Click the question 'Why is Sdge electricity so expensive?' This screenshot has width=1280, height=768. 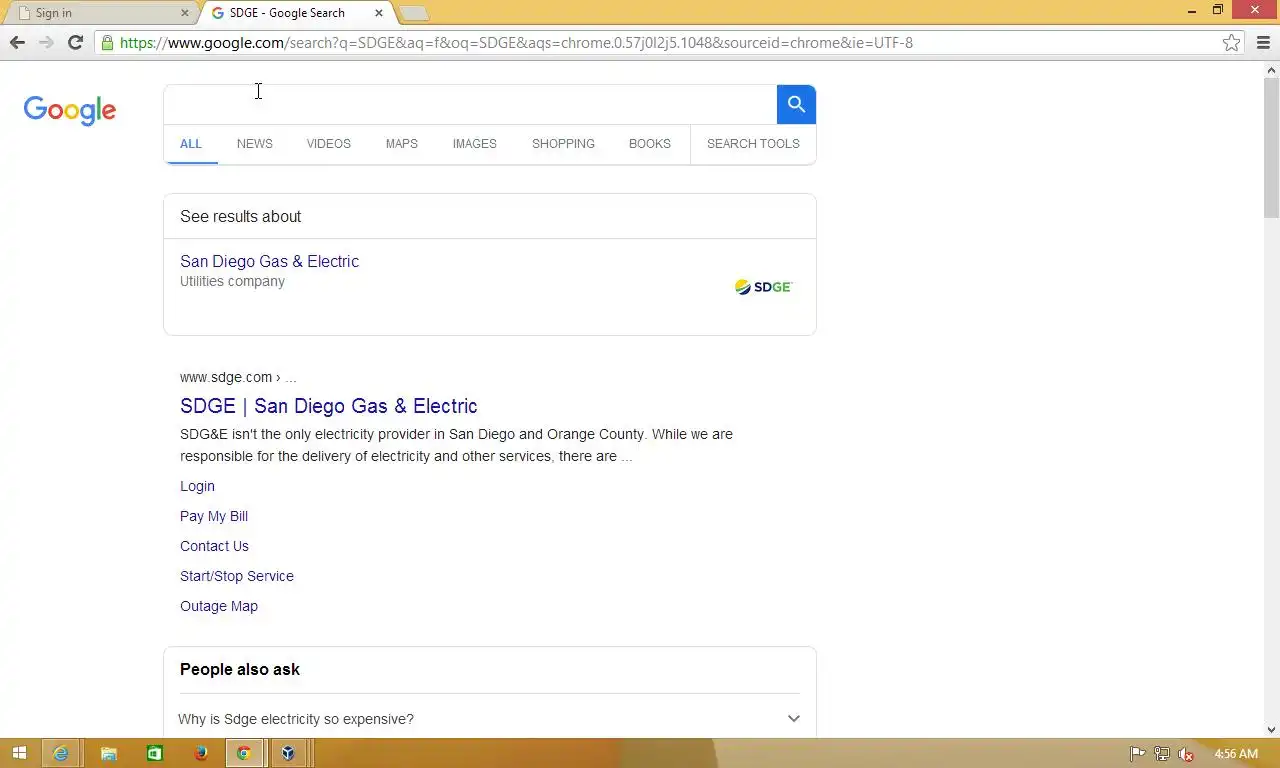[296, 719]
